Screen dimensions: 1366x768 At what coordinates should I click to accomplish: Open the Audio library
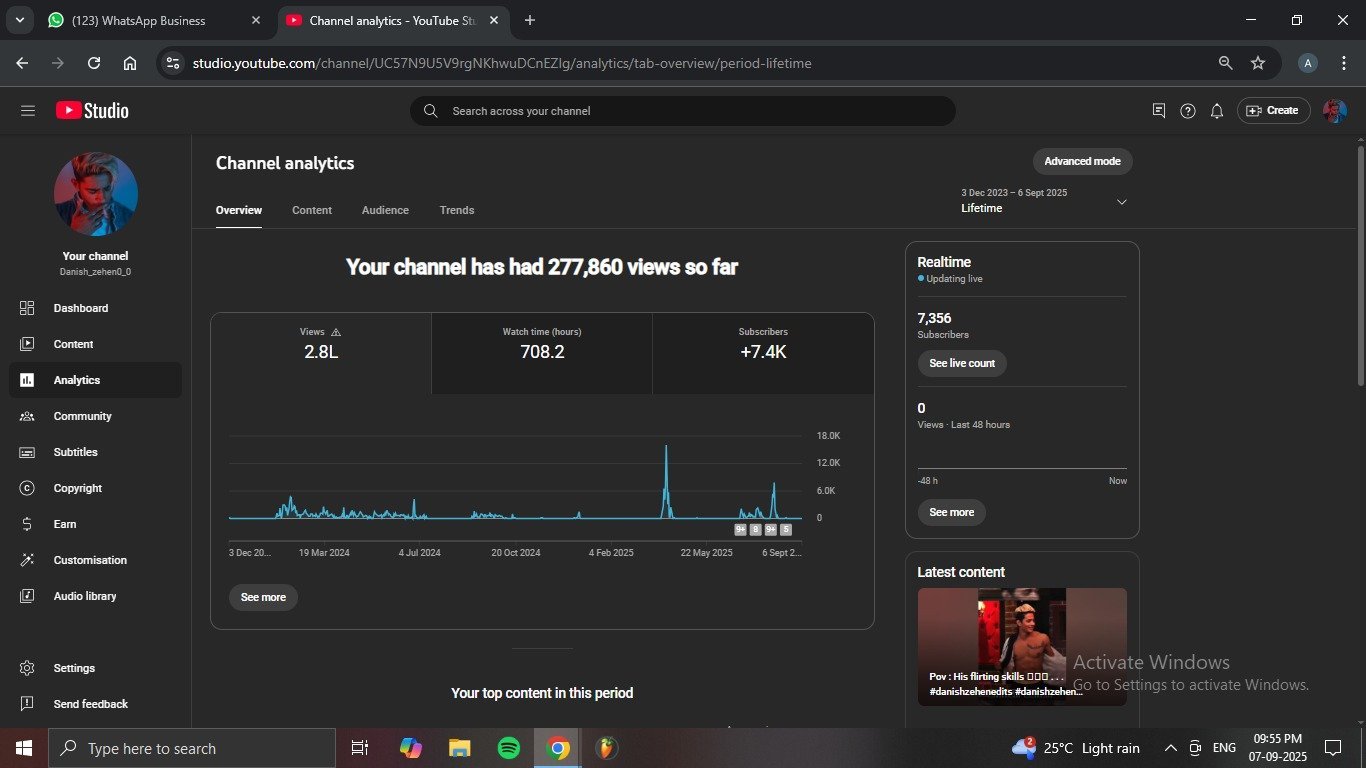[x=85, y=596]
